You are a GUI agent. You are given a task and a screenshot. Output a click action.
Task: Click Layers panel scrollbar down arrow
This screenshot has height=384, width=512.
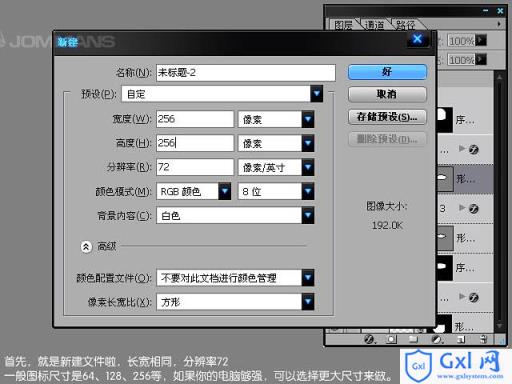coord(499,325)
